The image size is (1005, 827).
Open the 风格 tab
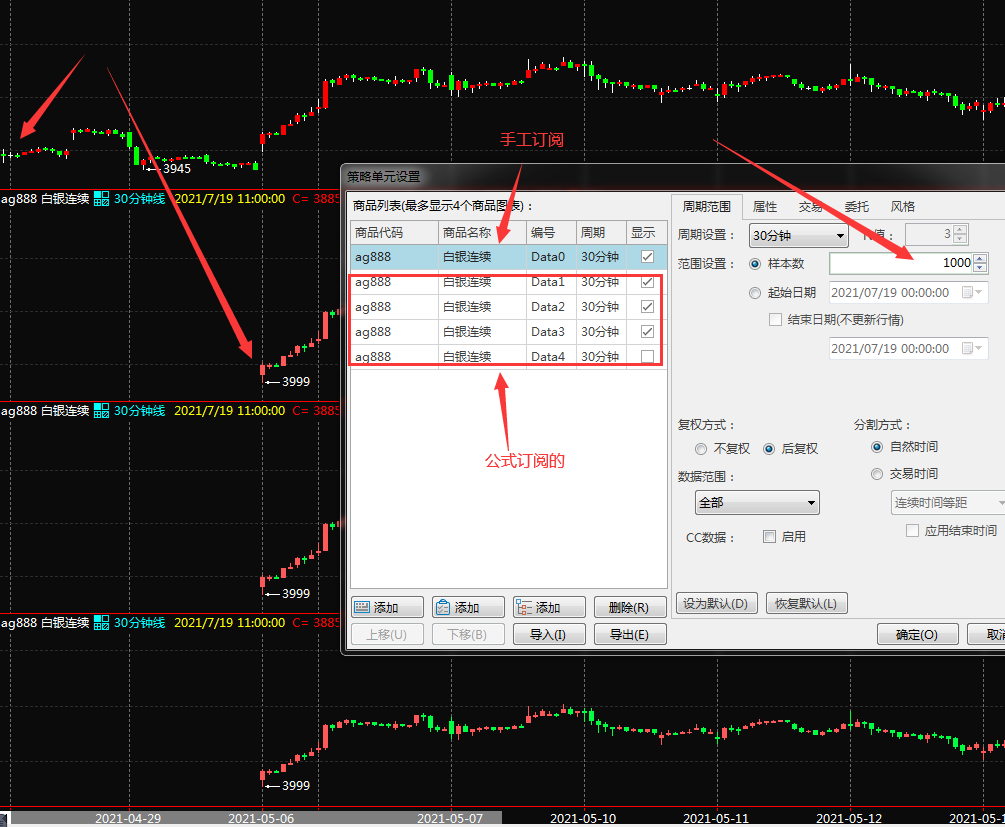[902, 207]
